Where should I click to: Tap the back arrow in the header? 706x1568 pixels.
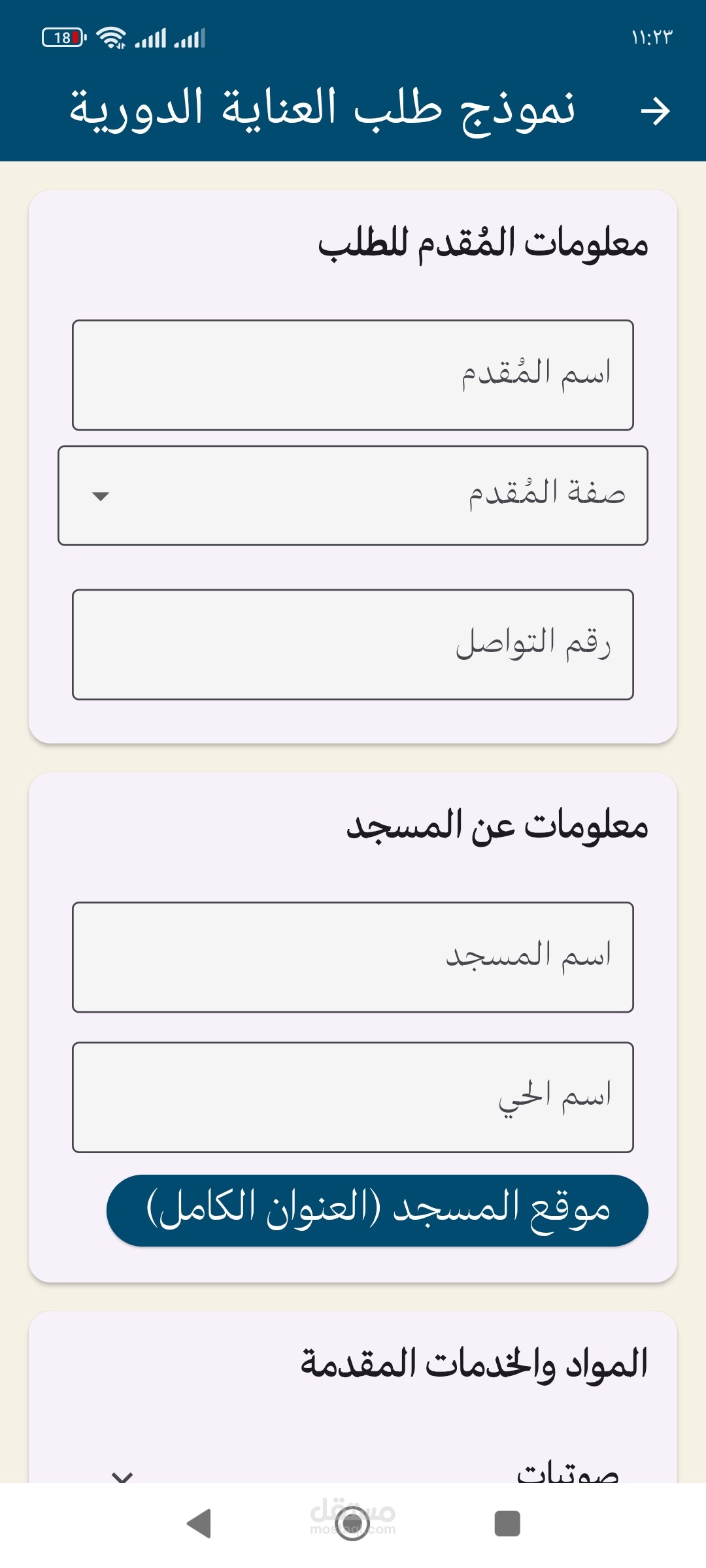pos(655,111)
